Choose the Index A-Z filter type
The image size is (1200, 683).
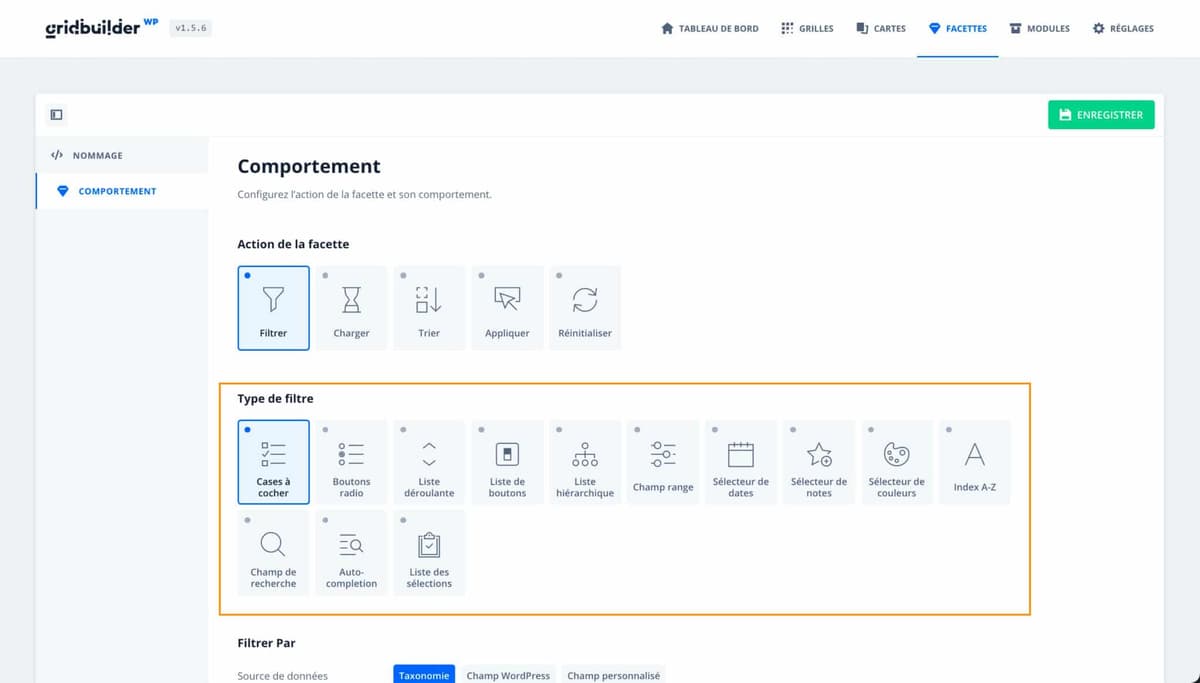coord(974,462)
